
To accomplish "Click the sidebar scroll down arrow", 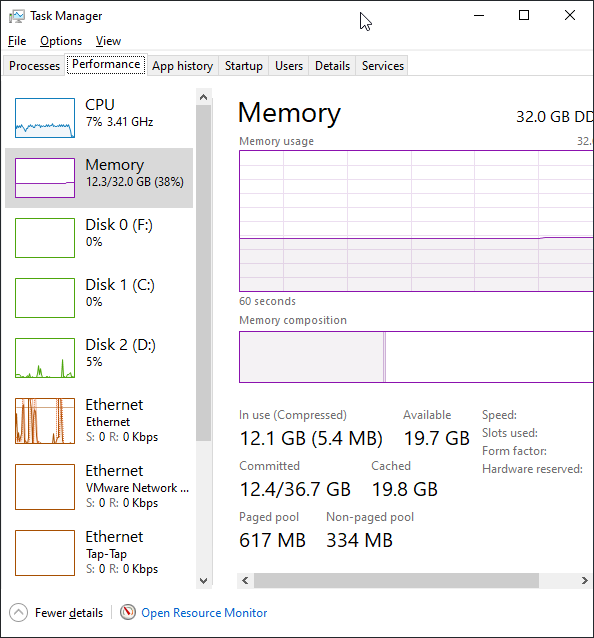I will click(203, 581).
